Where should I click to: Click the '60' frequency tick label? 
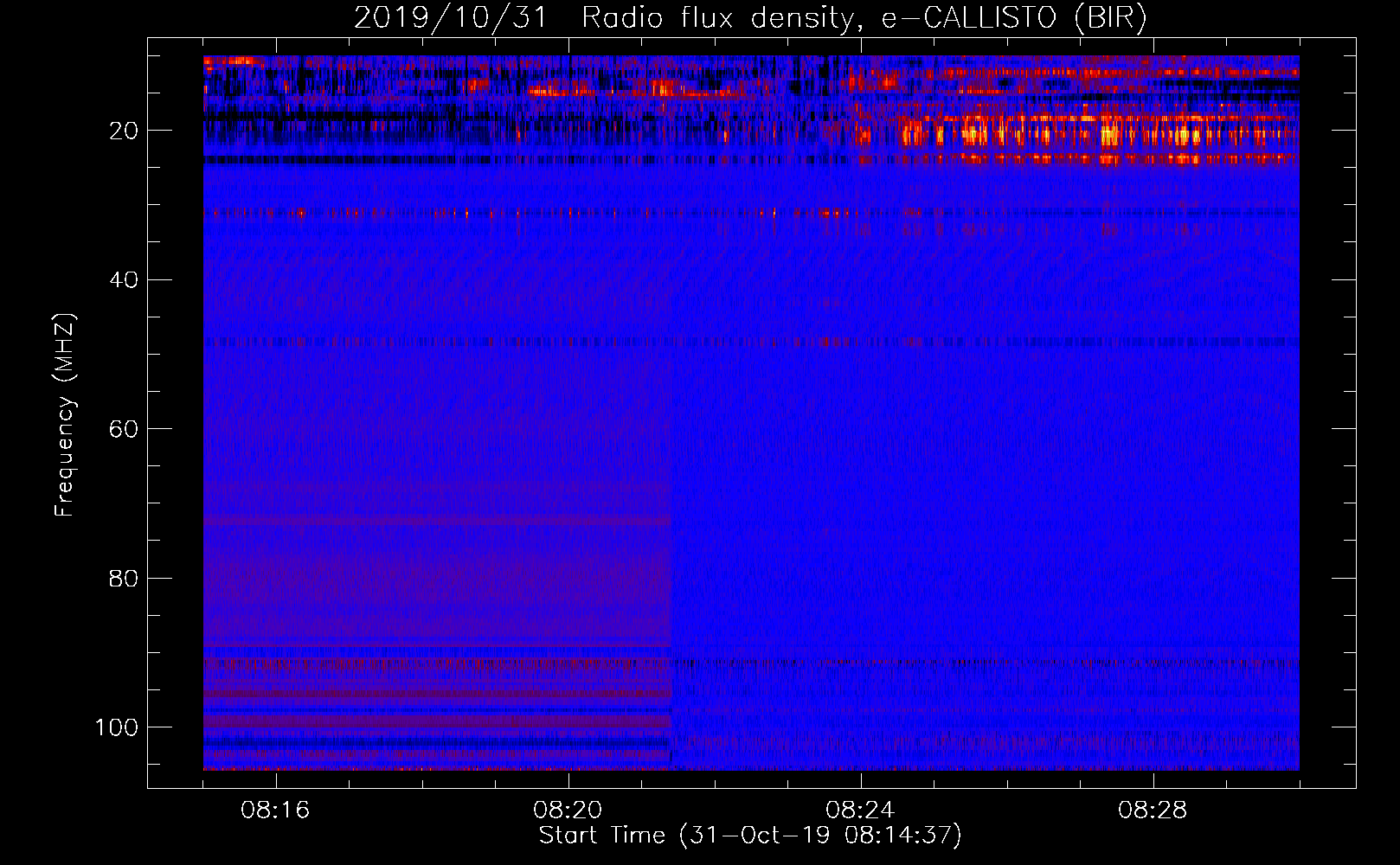124,429
